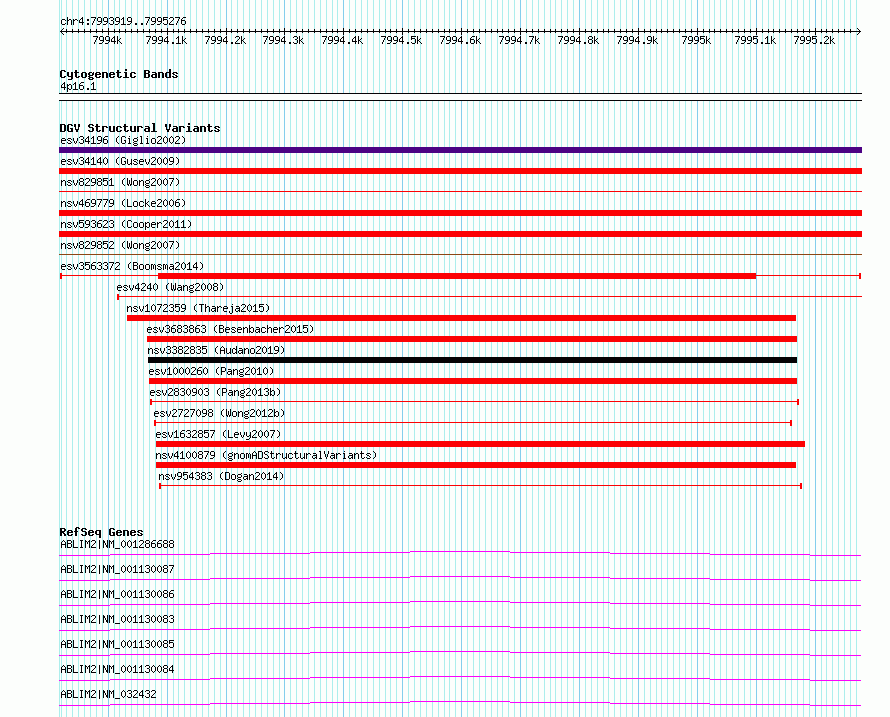Click the thick esv3563372 Boomsma2014 bar
The height and width of the screenshot is (717, 890).
pos(457,276)
